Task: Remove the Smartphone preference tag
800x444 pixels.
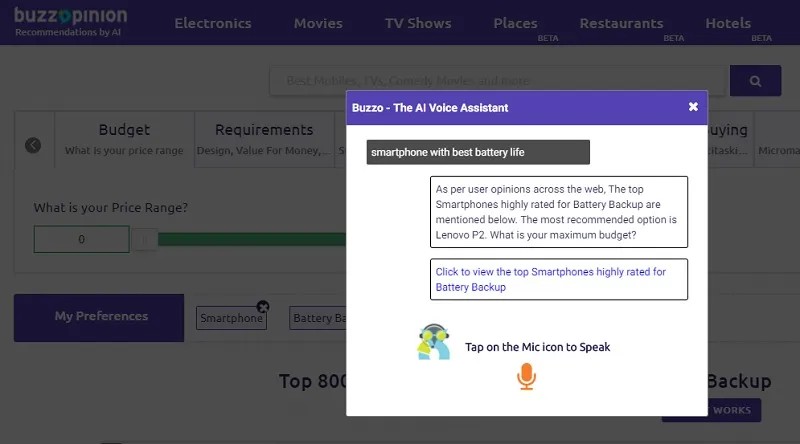Action: pyautogui.click(x=263, y=306)
